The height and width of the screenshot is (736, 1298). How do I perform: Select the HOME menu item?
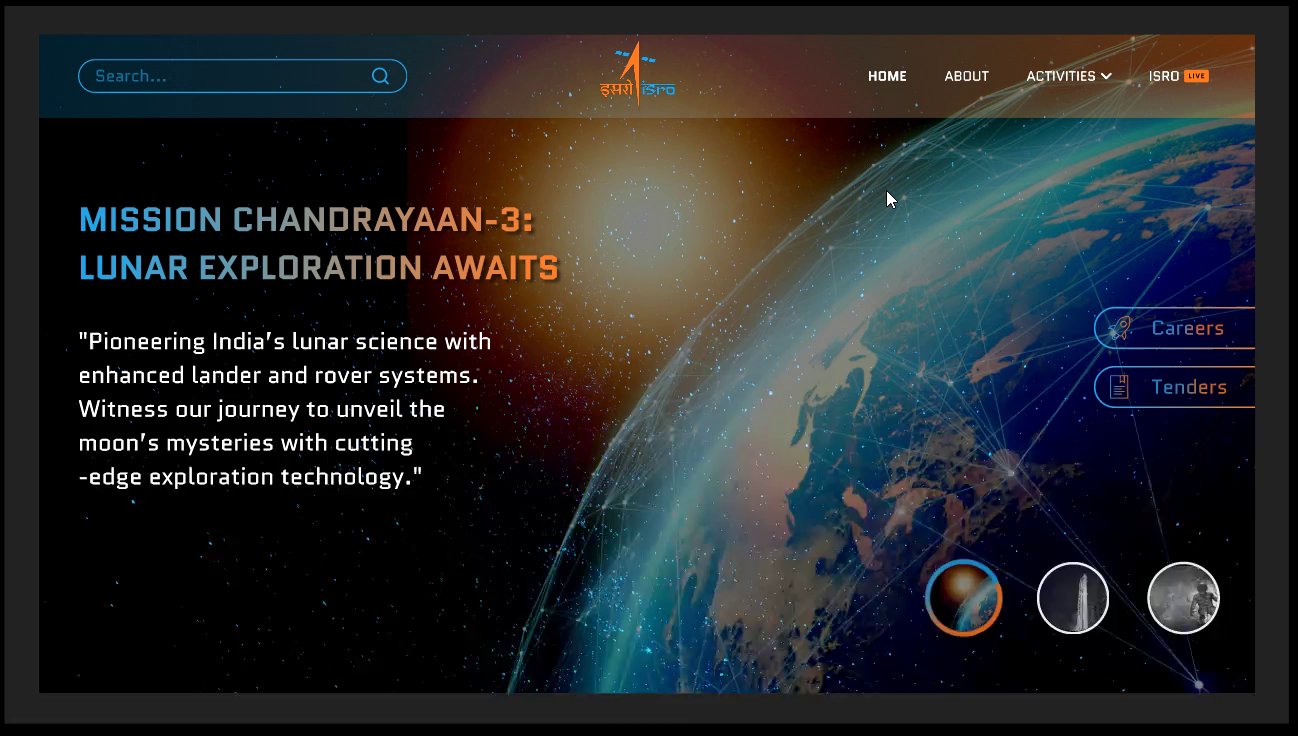(x=887, y=75)
